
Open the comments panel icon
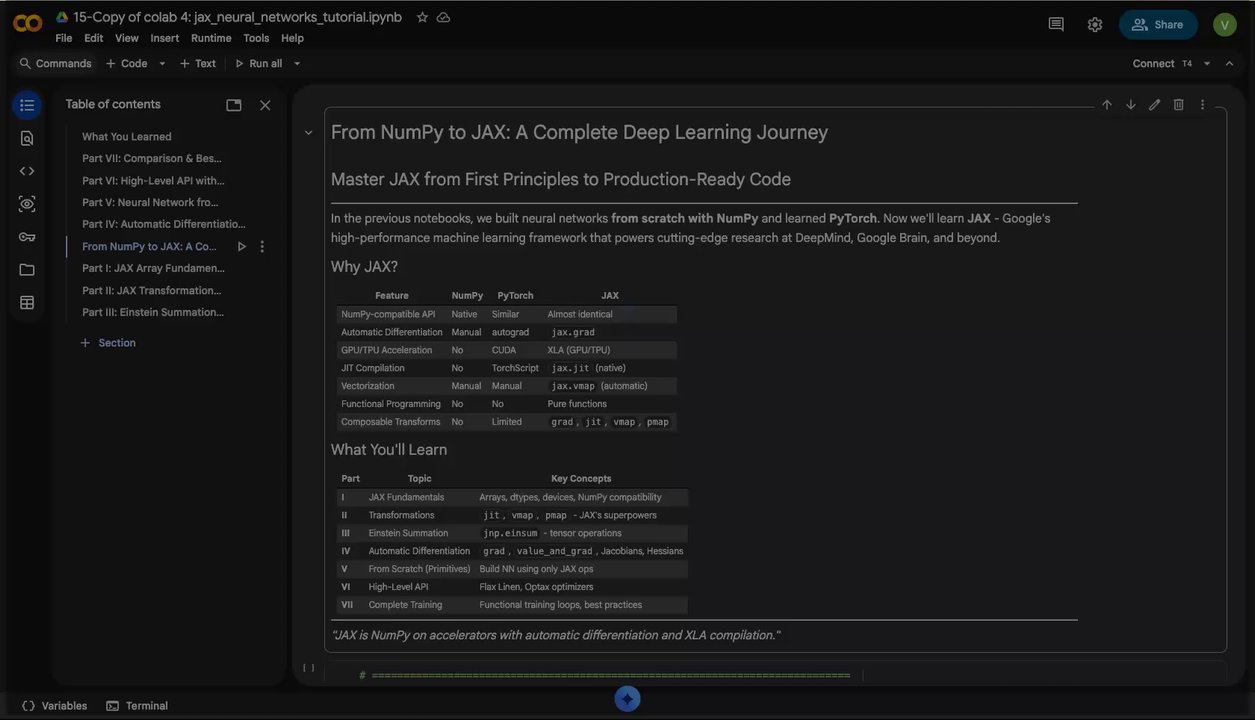[x=1056, y=24]
